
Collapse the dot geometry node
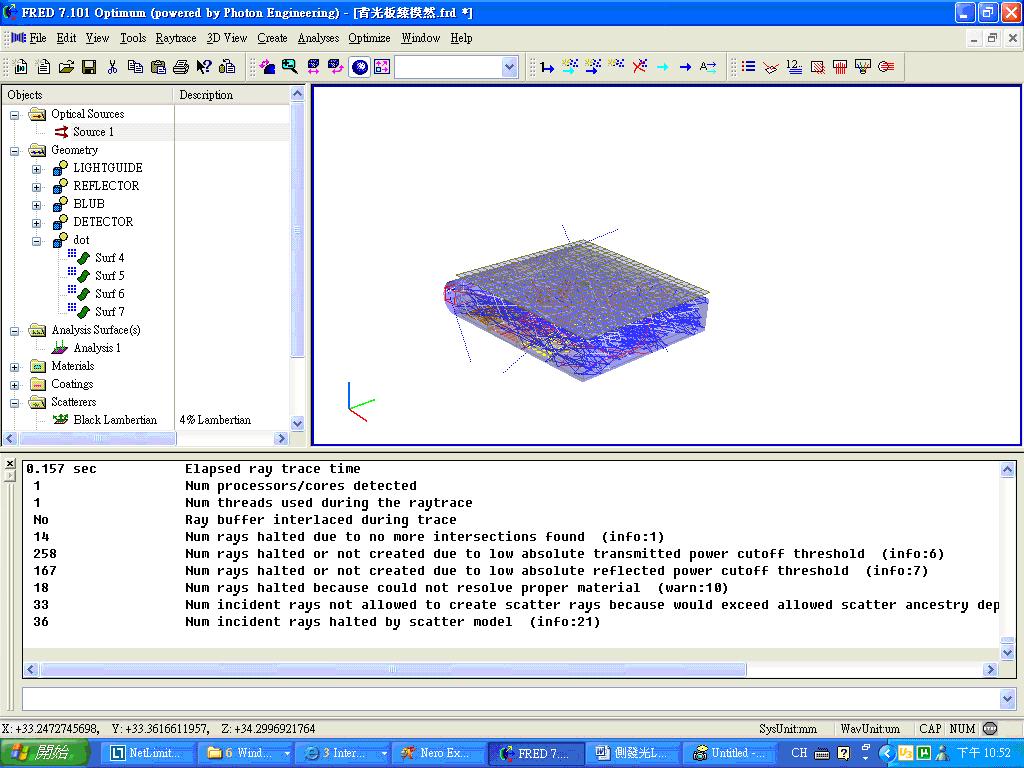click(37, 241)
